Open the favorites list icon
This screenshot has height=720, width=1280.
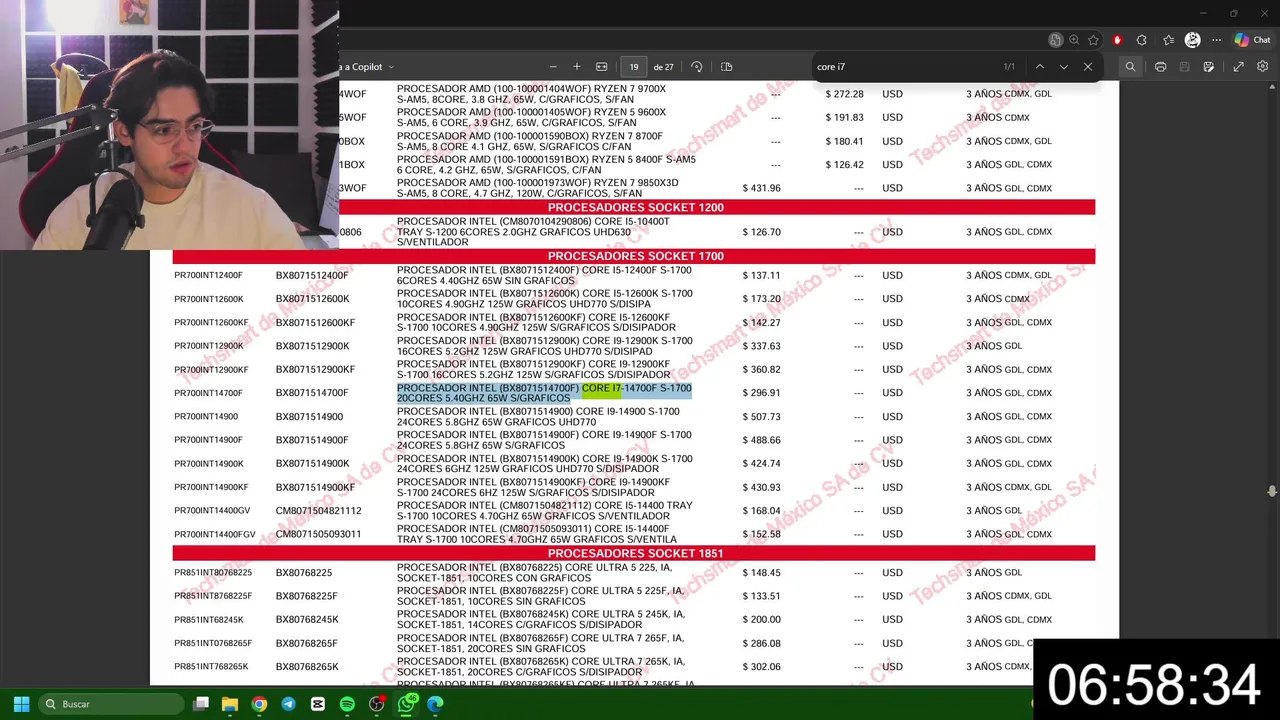click(1168, 40)
